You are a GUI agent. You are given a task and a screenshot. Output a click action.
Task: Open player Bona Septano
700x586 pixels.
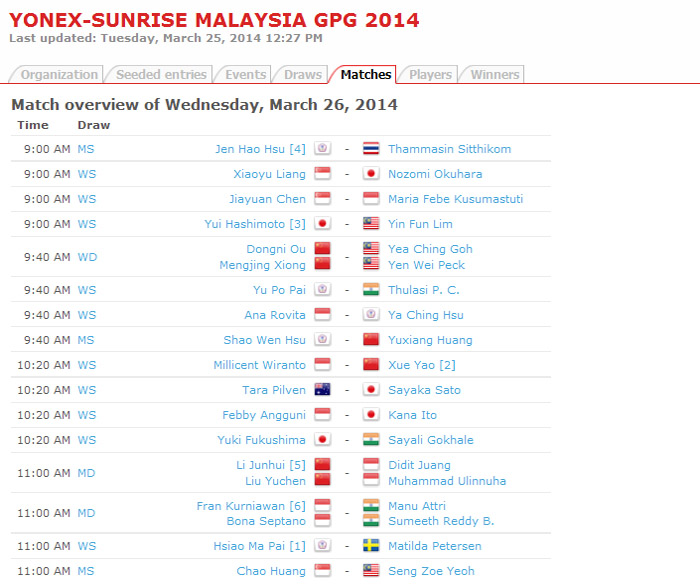click(266, 521)
